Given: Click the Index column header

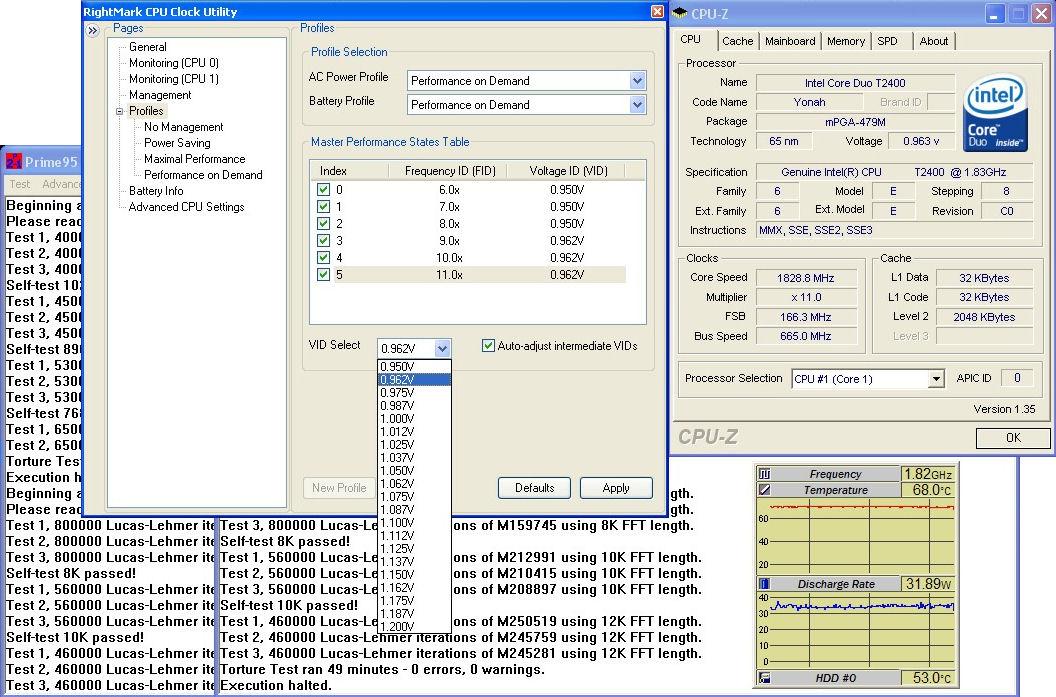Looking at the screenshot, I should coord(350,171).
